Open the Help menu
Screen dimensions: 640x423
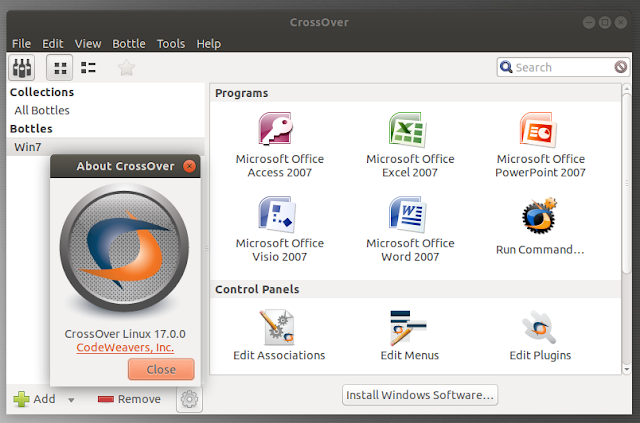[209, 44]
